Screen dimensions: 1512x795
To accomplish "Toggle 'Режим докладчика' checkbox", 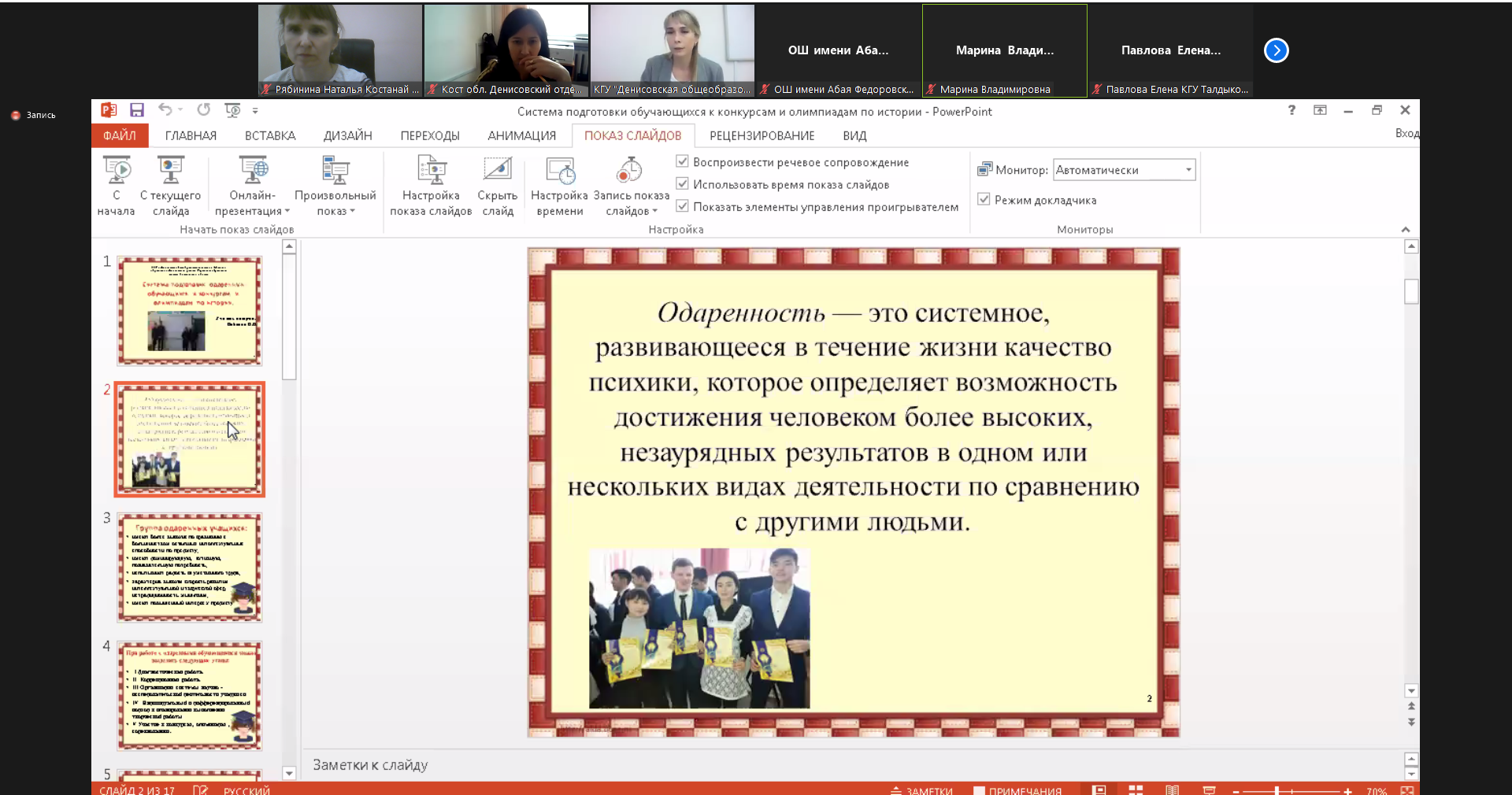I will tap(984, 199).
